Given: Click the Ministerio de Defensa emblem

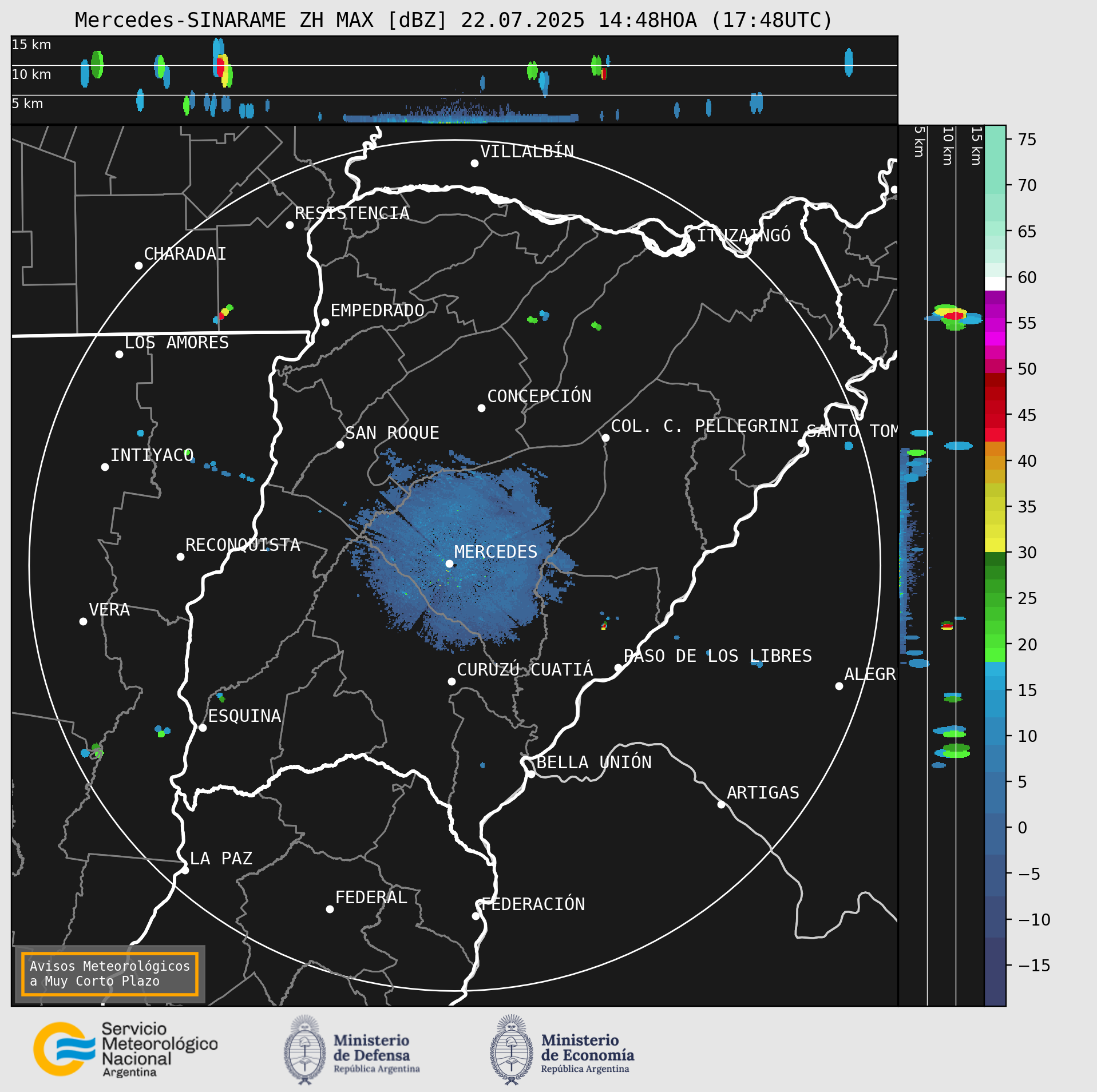Looking at the screenshot, I should point(305,1050).
